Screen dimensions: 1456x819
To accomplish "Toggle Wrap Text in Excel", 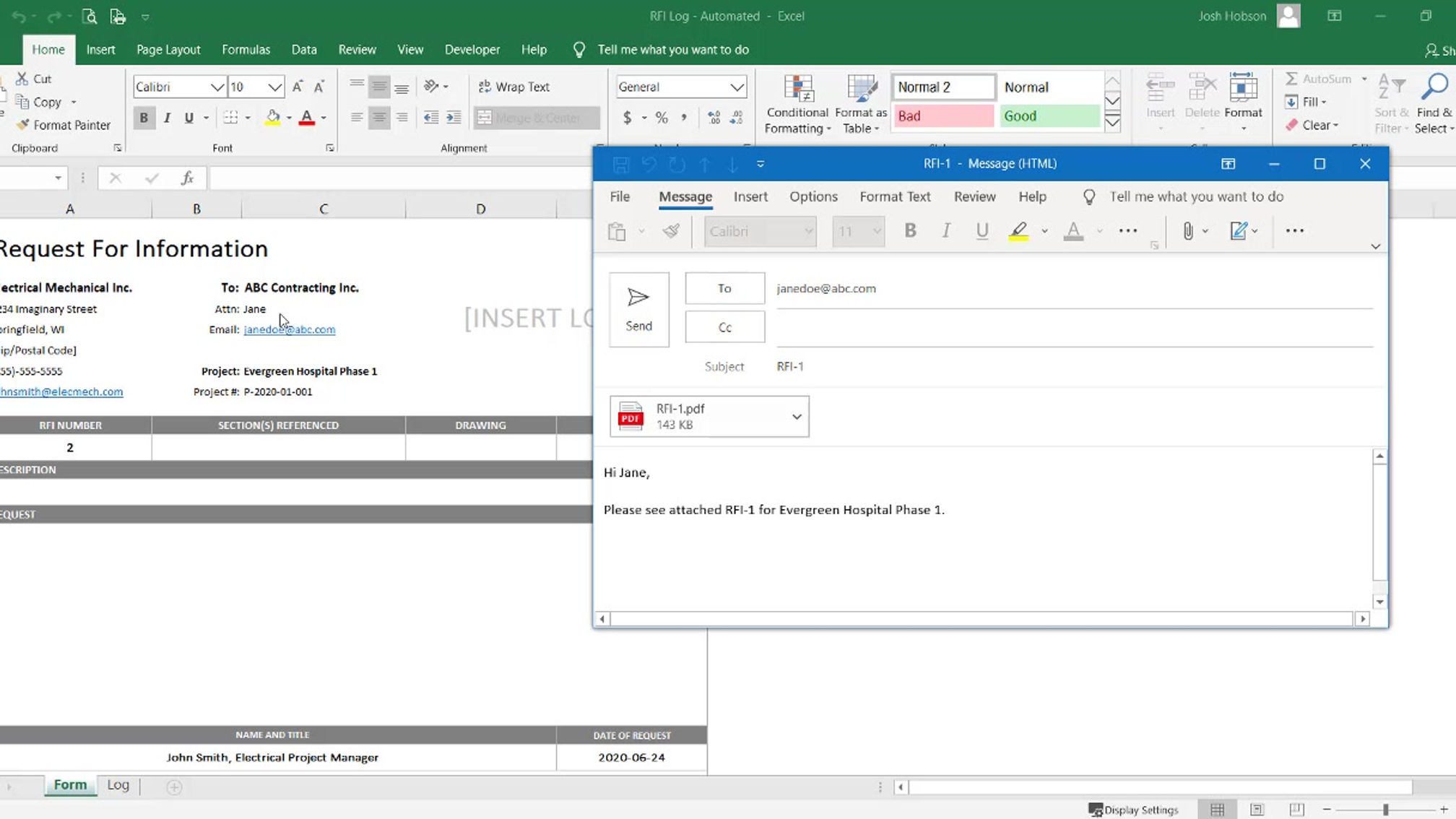I will click(x=514, y=87).
